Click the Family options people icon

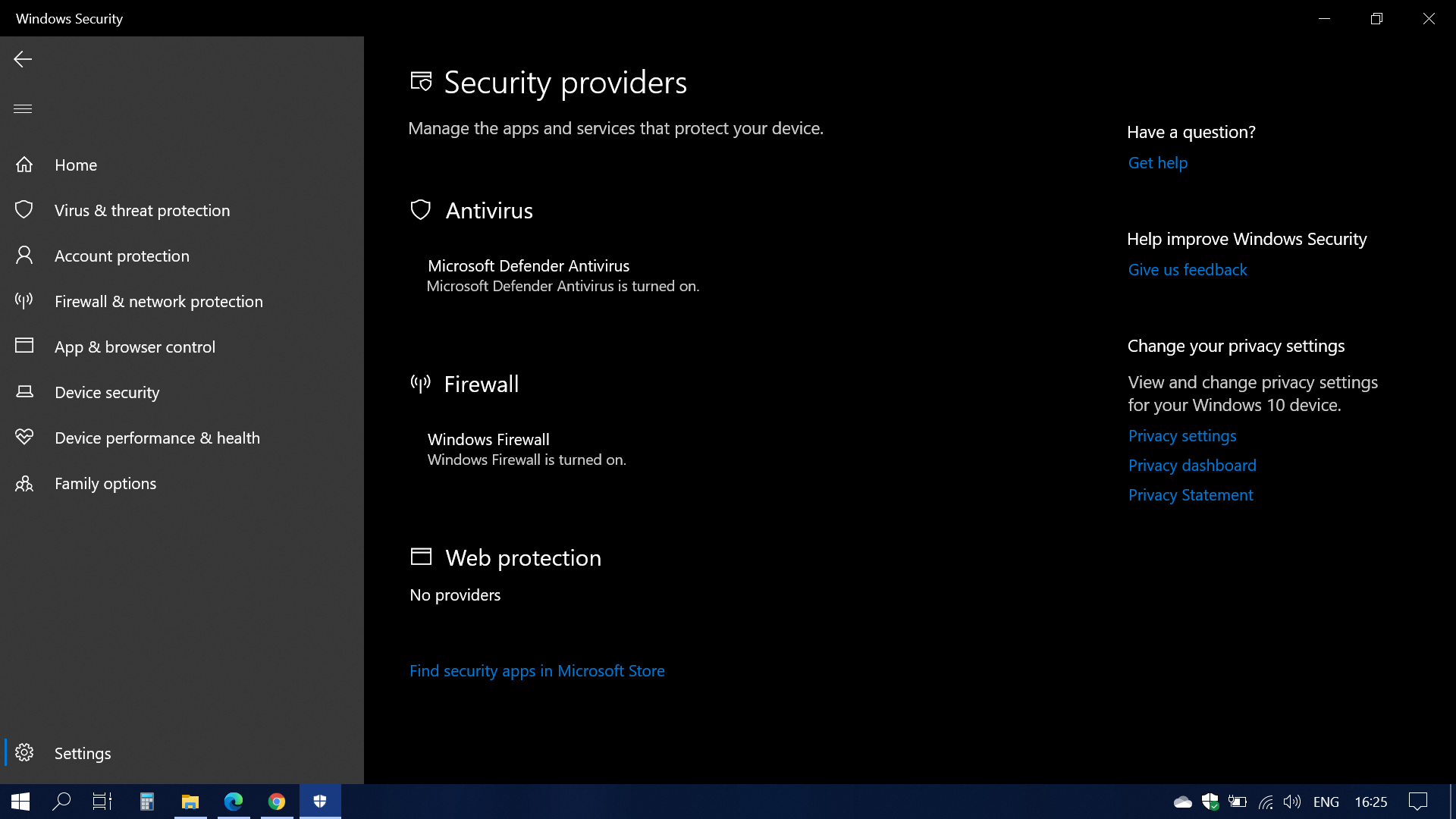[24, 483]
